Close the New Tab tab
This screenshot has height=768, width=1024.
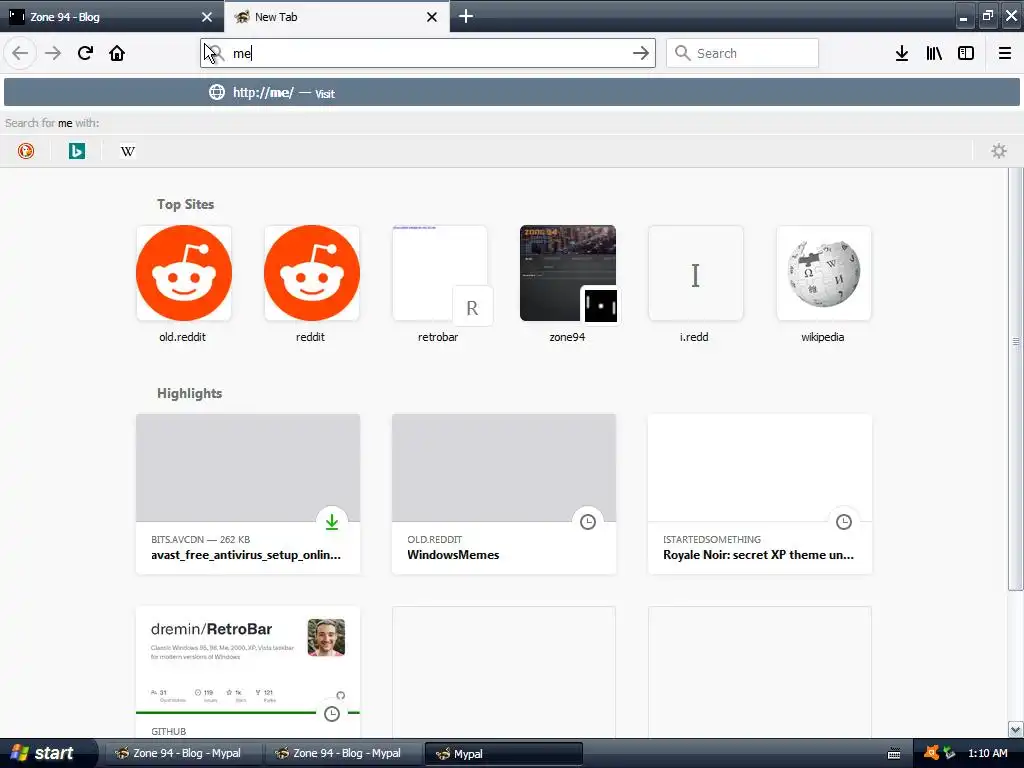point(432,17)
